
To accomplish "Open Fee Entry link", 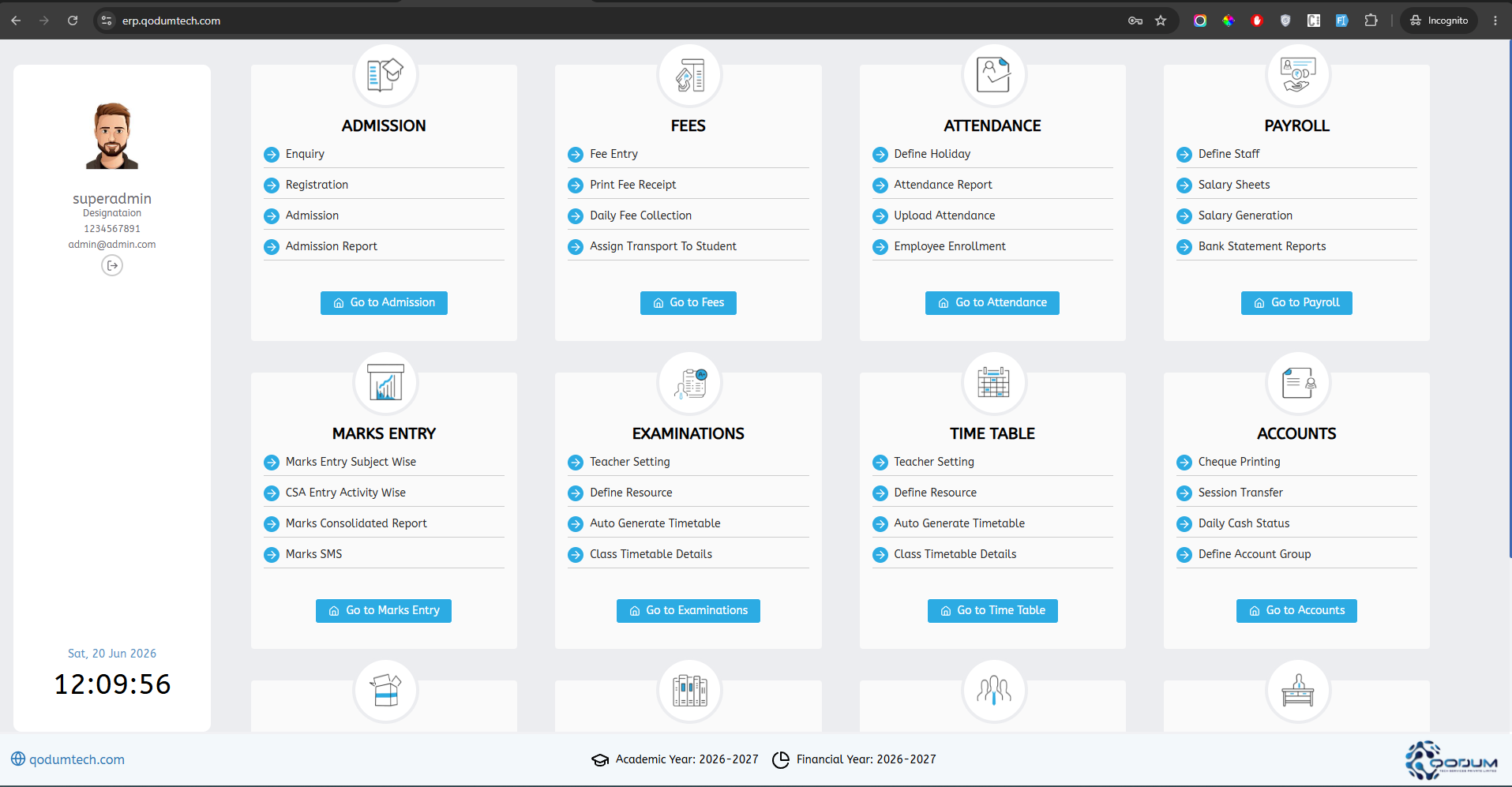I will 613,154.
